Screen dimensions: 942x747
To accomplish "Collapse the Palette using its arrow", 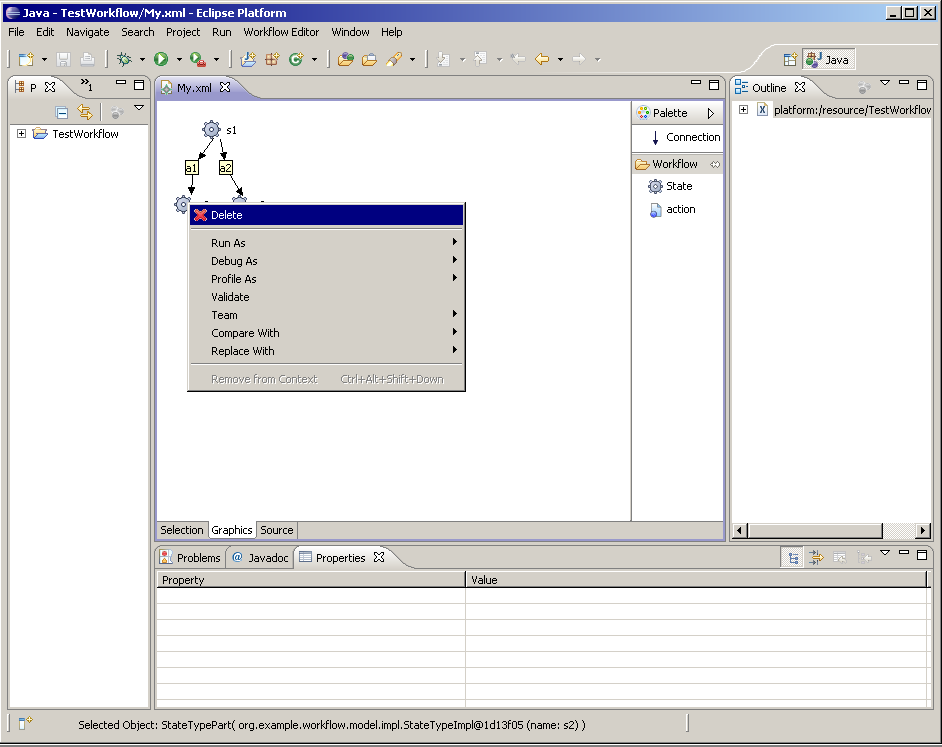I will [711, 113].
